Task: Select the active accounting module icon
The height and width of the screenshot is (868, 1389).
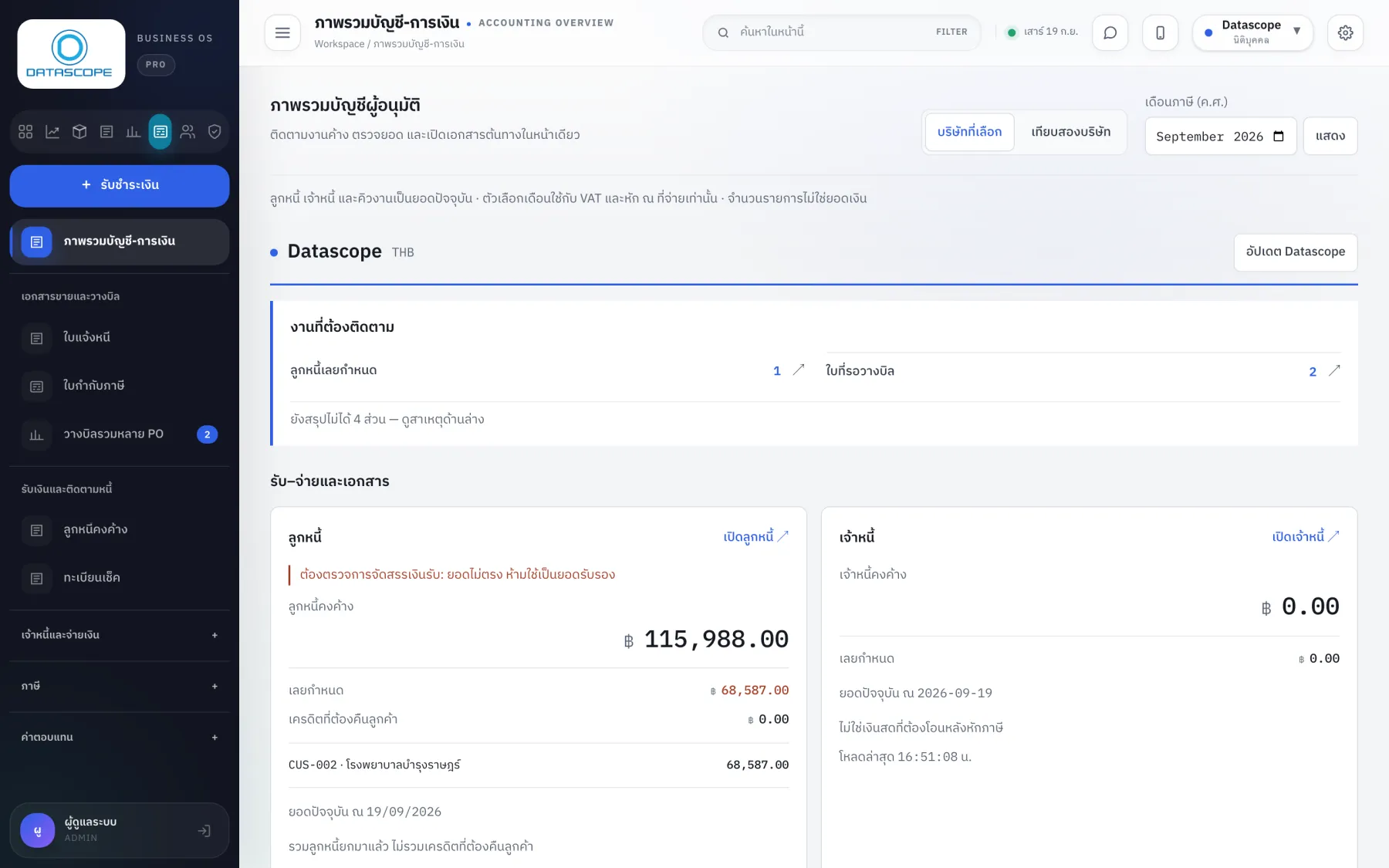Action: pyautogui.click(x=161, y=132)
